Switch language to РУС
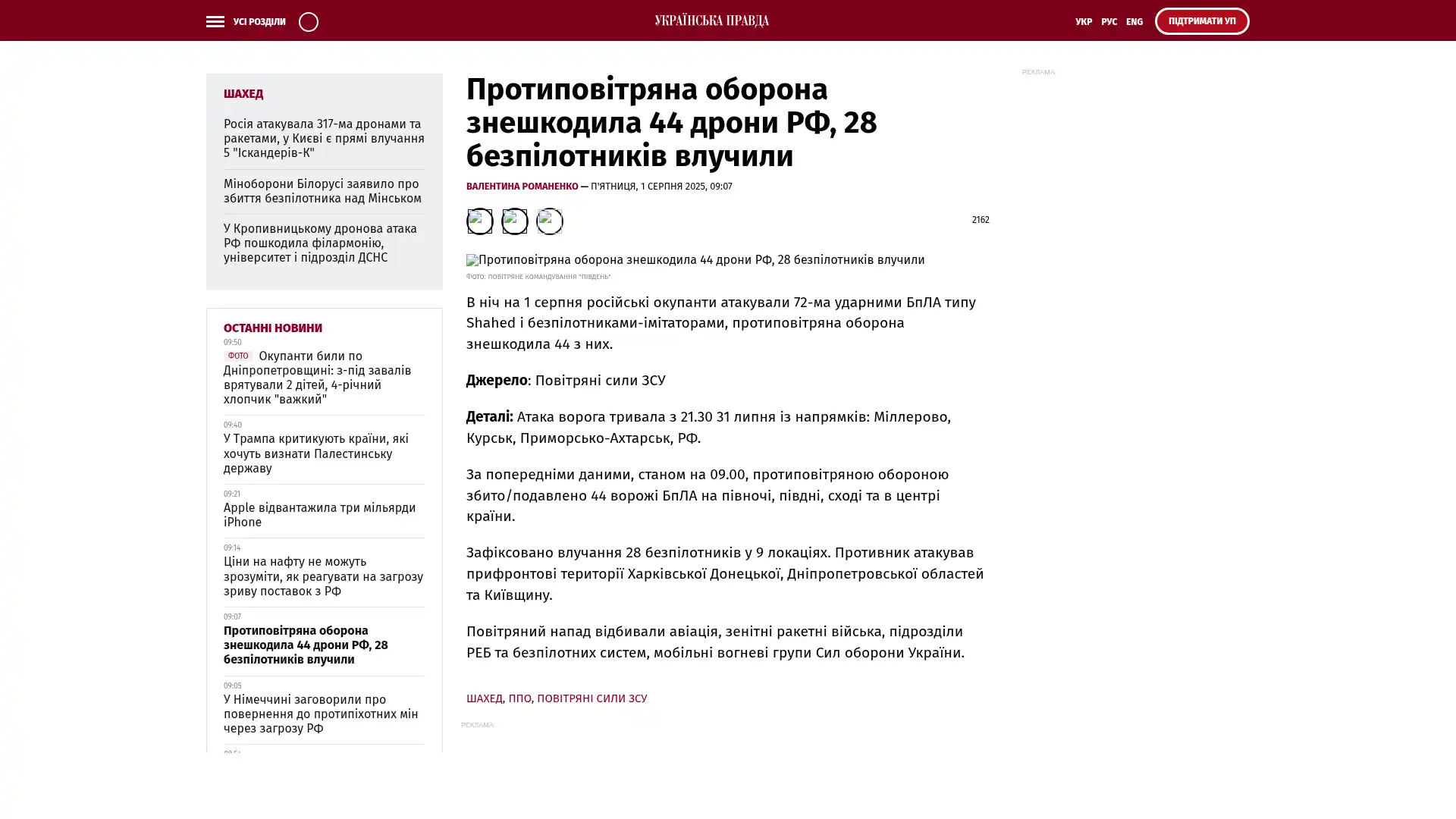 [x=1109, y=22]
